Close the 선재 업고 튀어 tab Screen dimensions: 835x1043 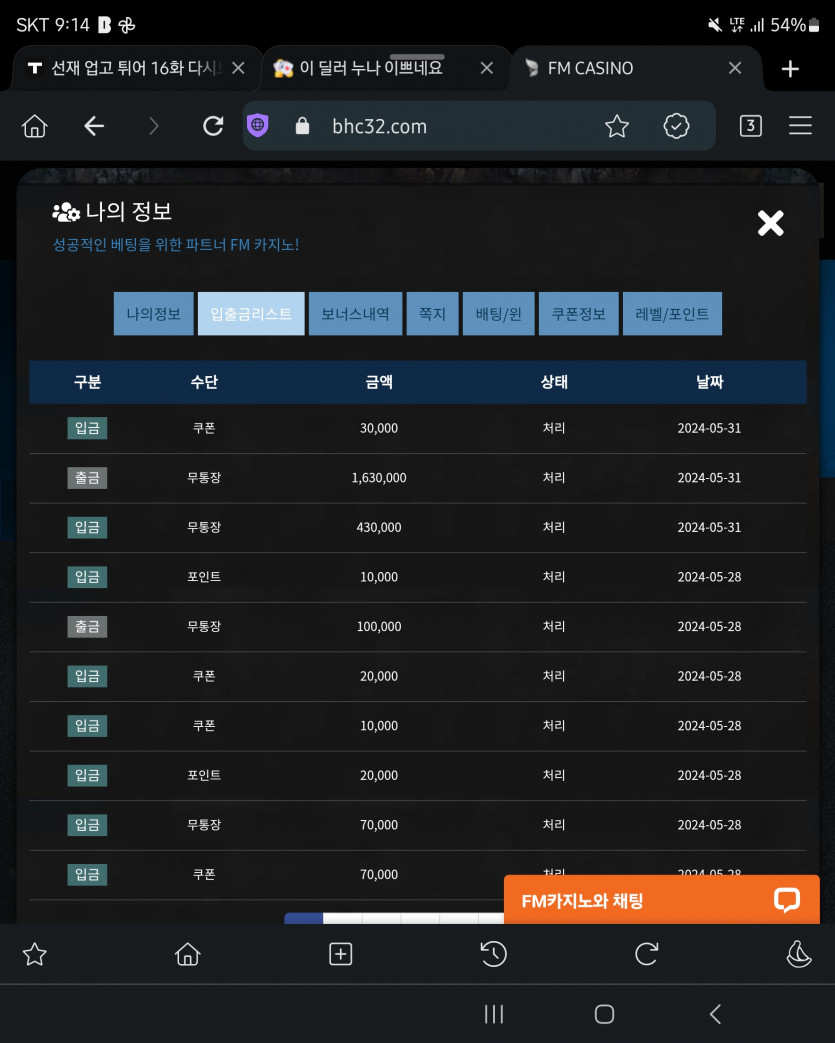[238, 68]
